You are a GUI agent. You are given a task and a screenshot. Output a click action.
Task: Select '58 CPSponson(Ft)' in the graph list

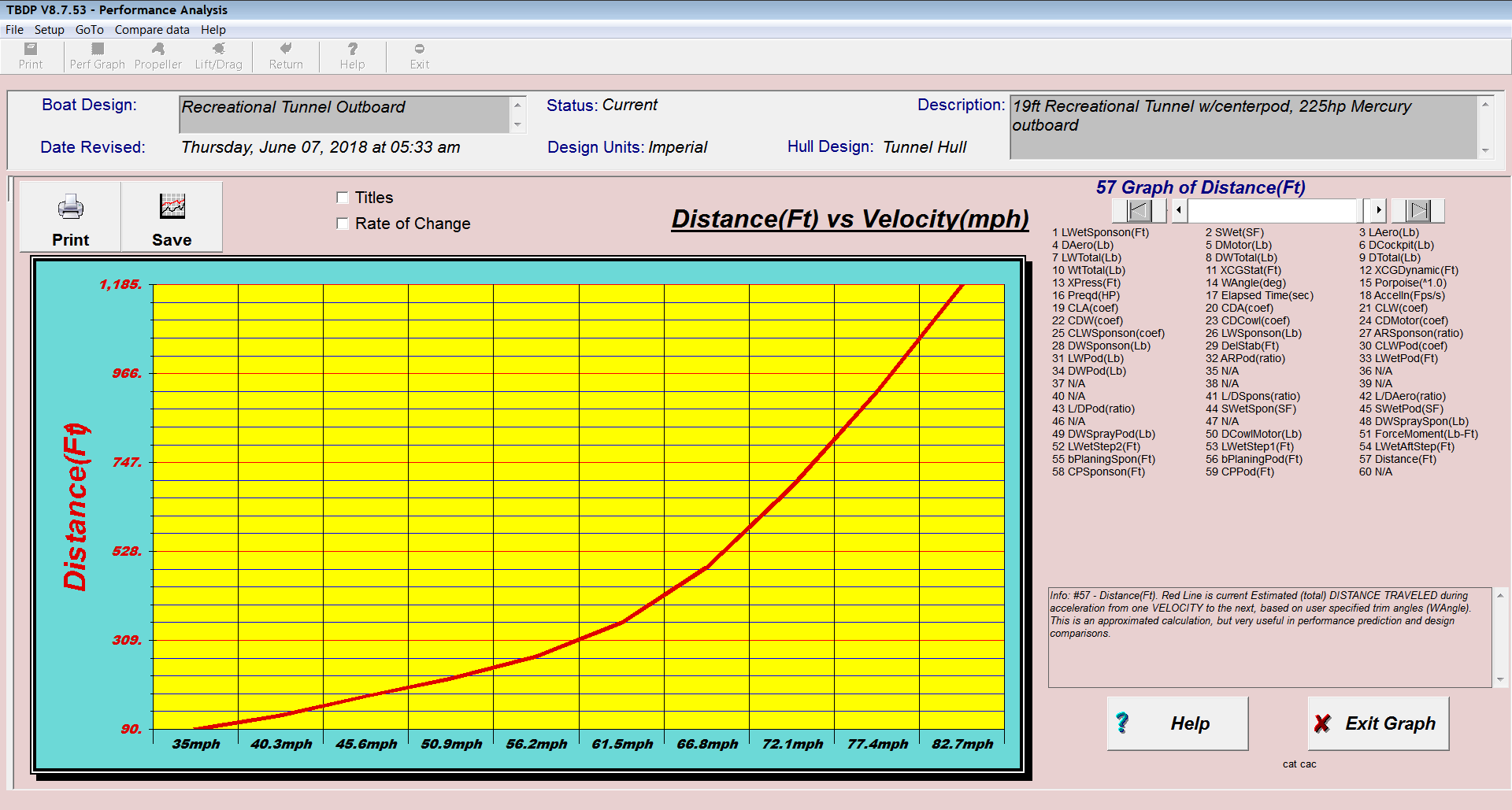tap(1099, 472)
